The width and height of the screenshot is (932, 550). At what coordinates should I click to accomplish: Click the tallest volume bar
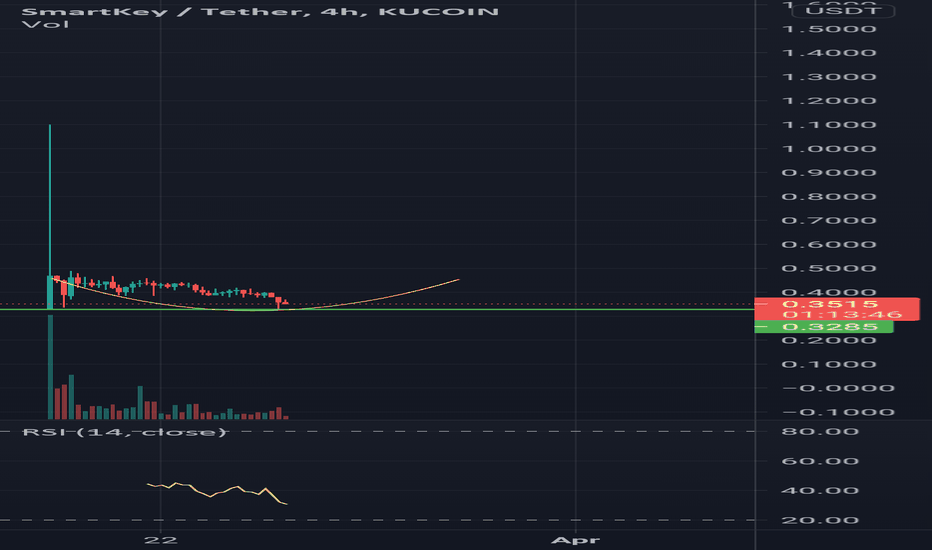coord(51,367)
